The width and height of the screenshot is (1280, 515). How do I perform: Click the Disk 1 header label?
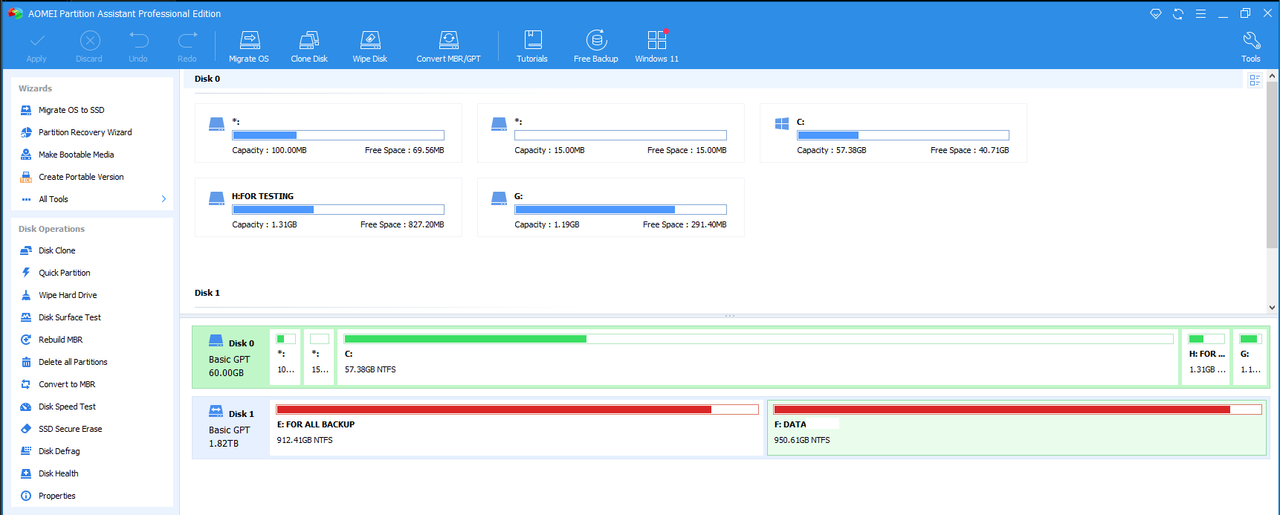207,293
